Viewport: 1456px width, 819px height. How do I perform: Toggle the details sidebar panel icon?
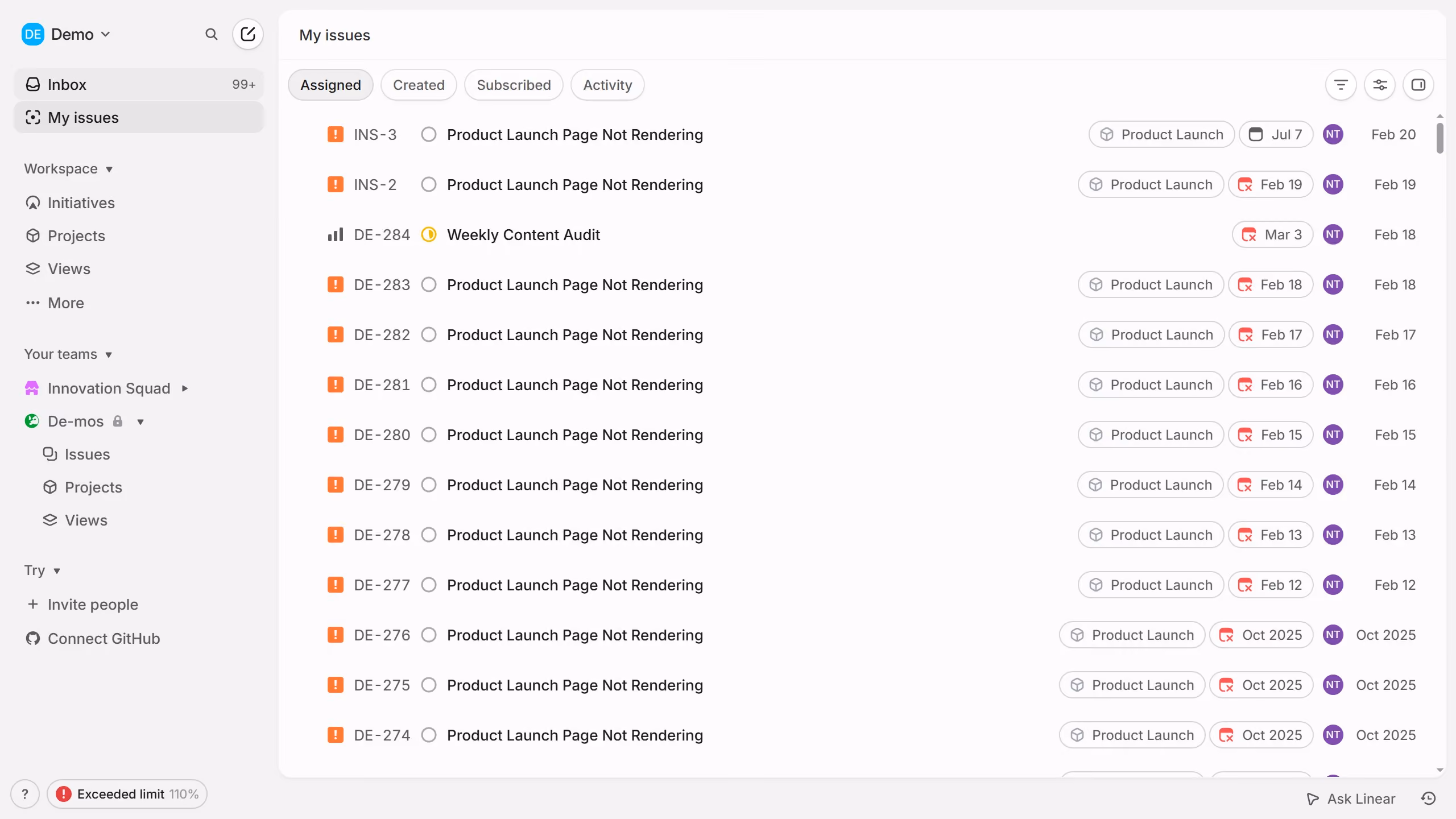coord(1418,85)
